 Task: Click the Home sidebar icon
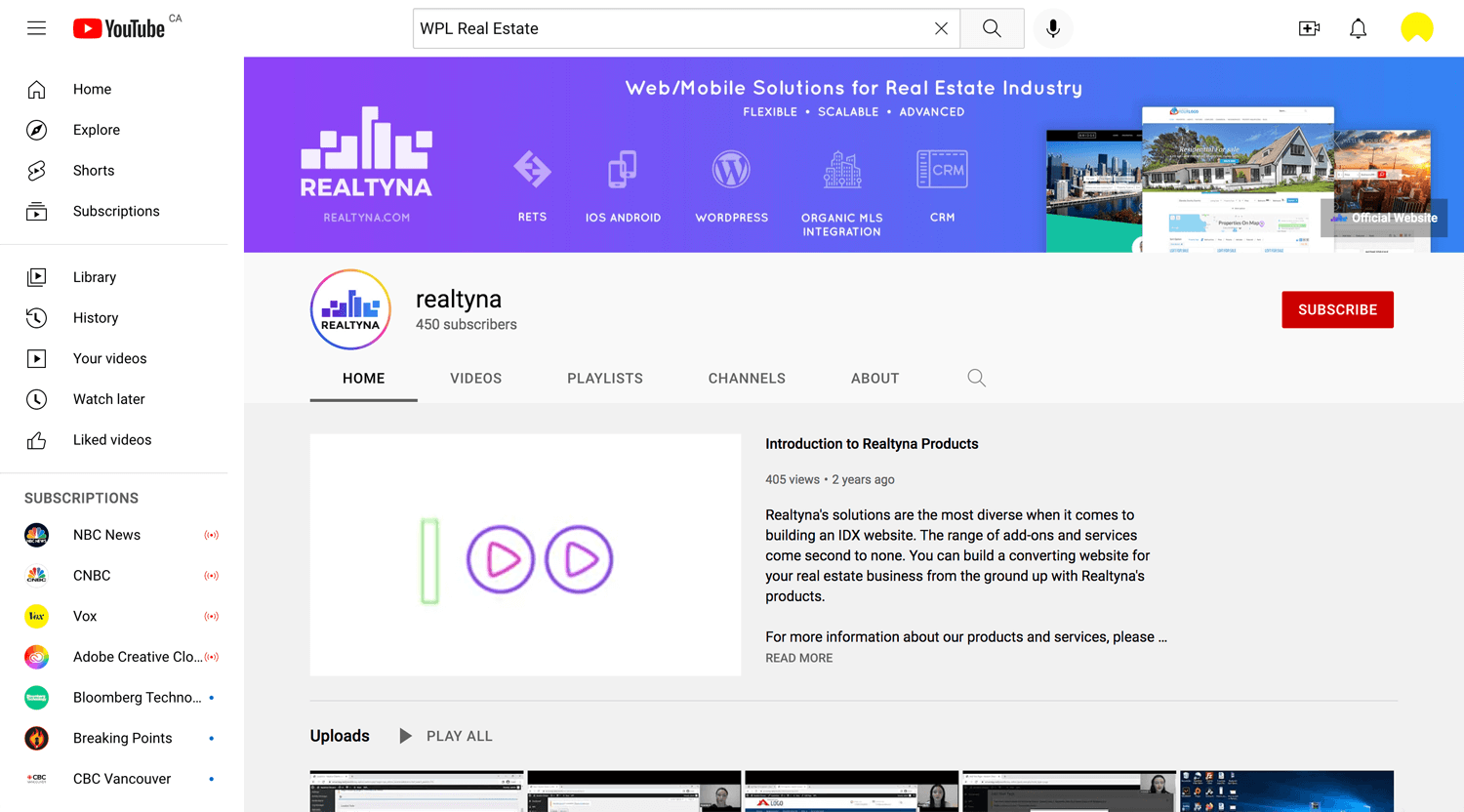pos(36,89)
